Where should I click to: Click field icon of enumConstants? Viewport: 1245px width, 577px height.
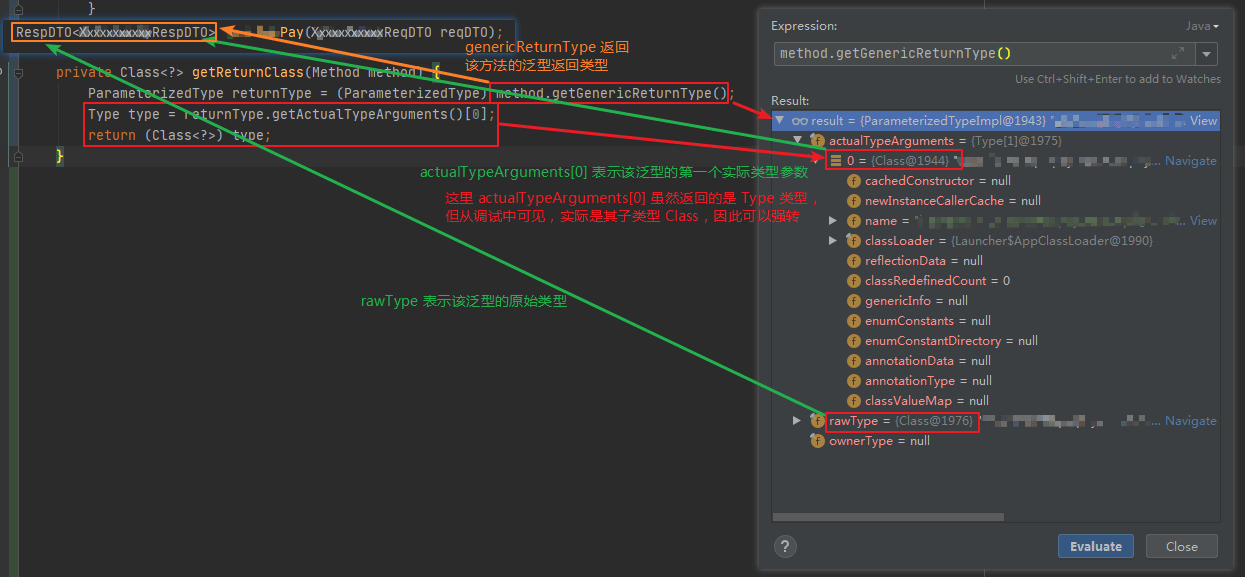click(853, 321)
